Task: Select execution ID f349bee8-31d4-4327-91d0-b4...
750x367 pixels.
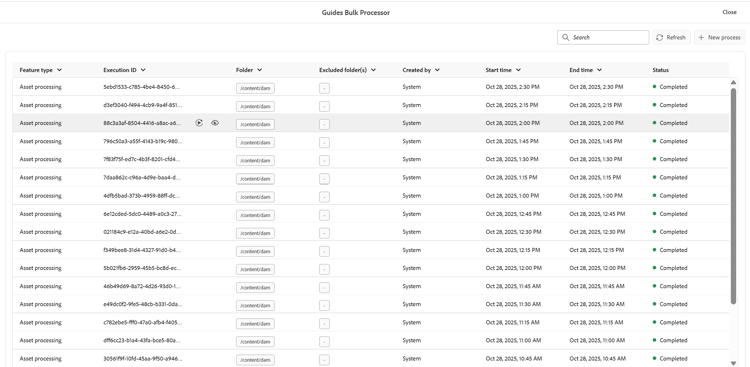Action: click(142, 250)
